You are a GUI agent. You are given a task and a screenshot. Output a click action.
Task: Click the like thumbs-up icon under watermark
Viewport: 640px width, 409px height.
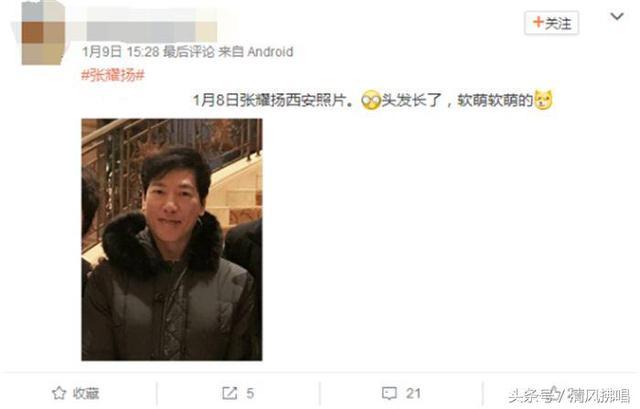pyautogui.click(x=553, y=393)
